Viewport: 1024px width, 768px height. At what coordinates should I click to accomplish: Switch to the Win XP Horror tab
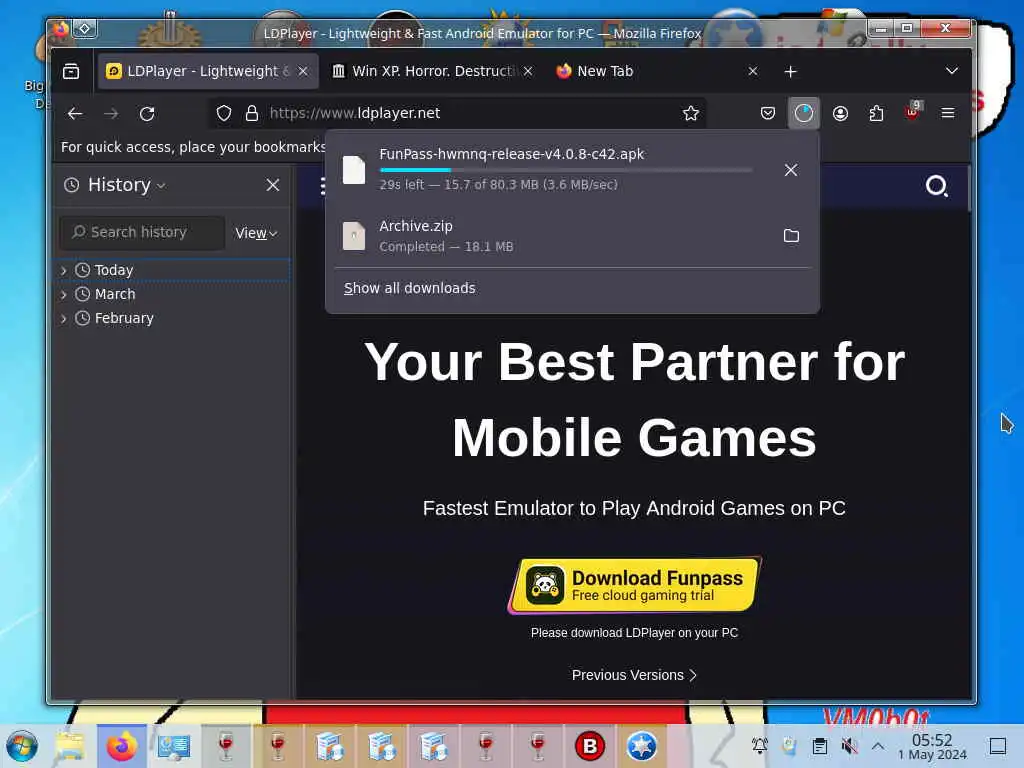(431, 71)
